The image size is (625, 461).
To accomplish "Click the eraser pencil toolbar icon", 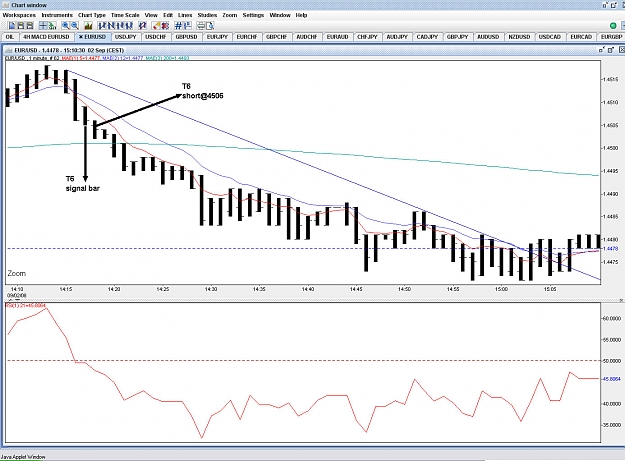I will pyautogui.click(x=156, y=26).
